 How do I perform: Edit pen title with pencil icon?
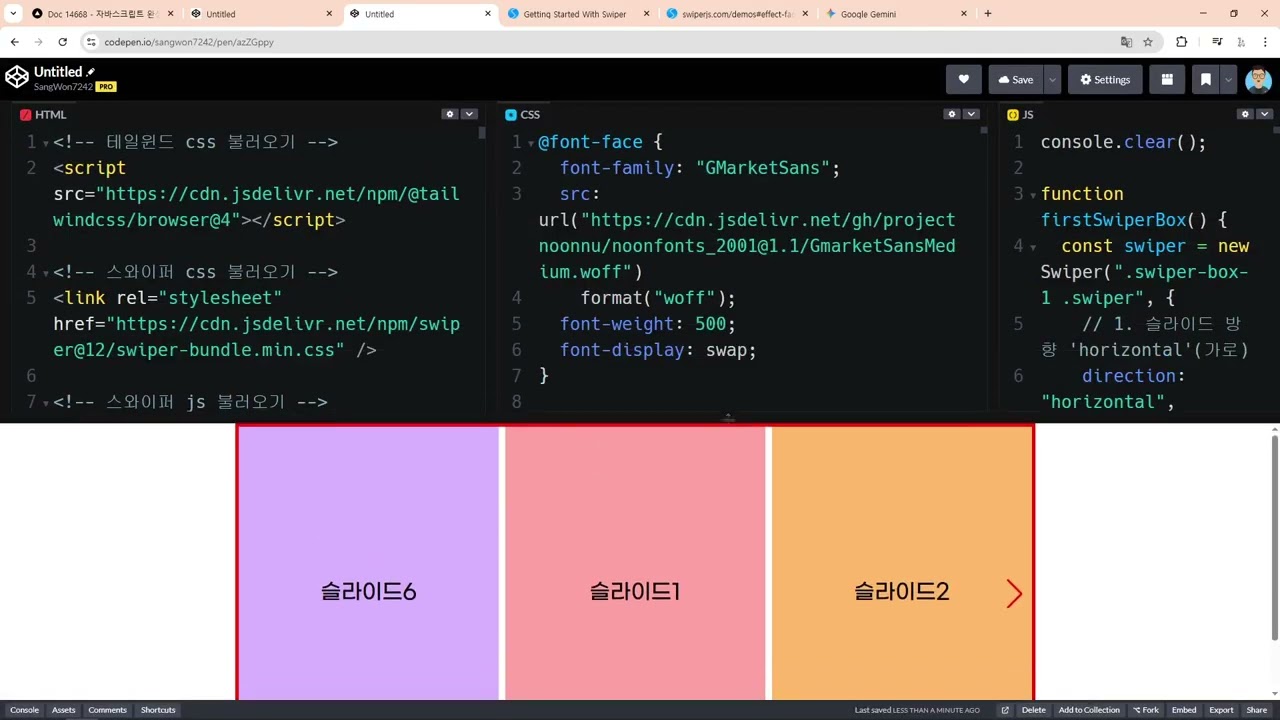[x=91, y=72]
